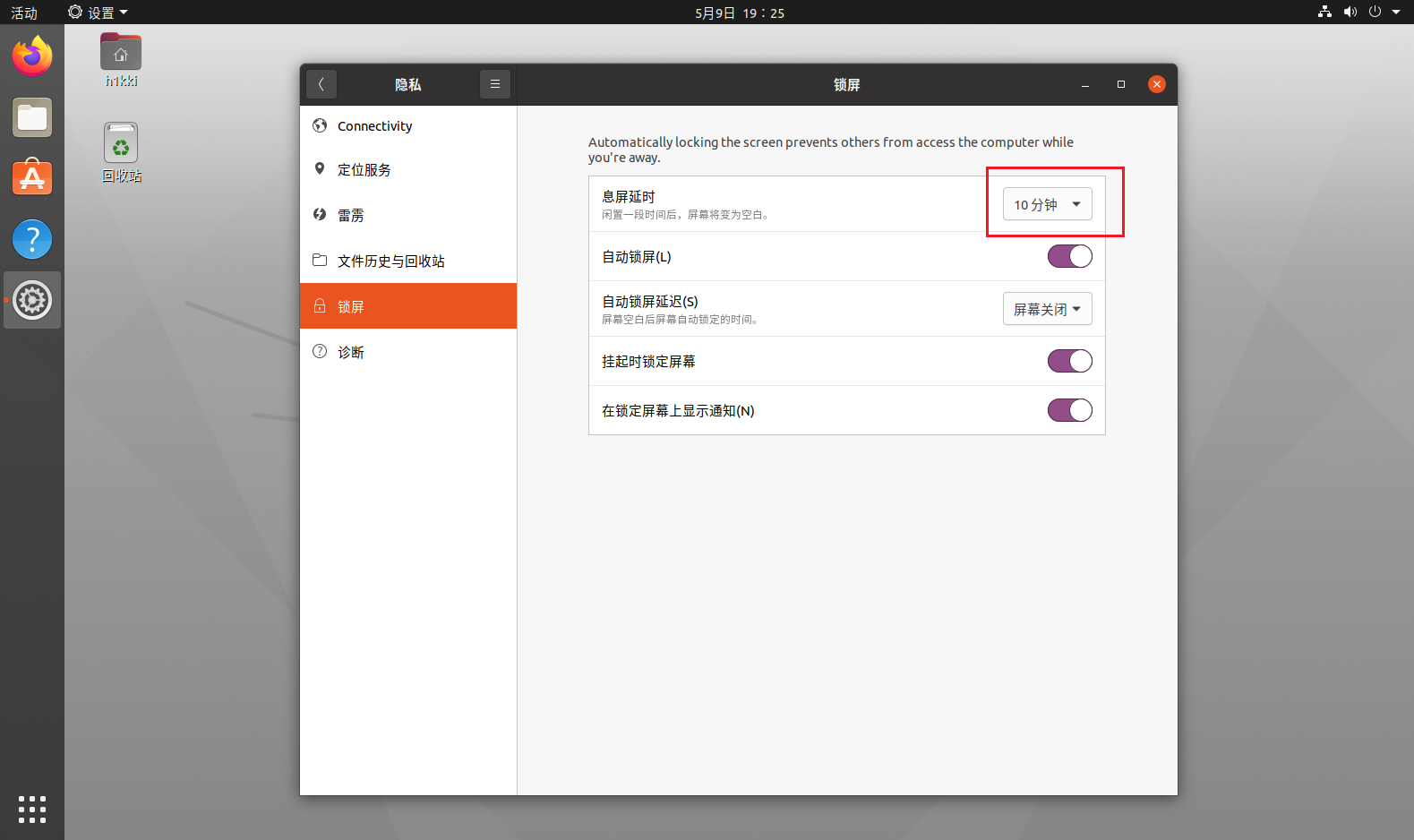Screen dimensions: 1414x840
Task: Select the Settings gear in dock
Action: coord(32,300)
